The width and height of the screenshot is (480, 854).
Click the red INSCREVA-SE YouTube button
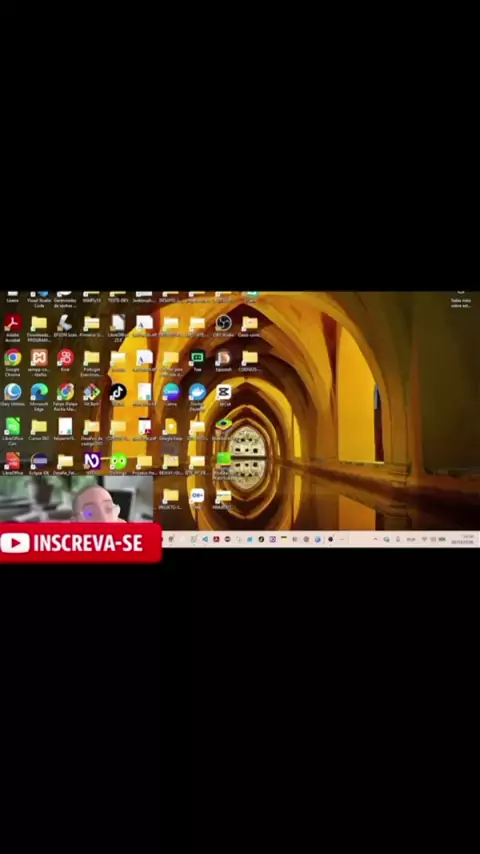[81, 543]
